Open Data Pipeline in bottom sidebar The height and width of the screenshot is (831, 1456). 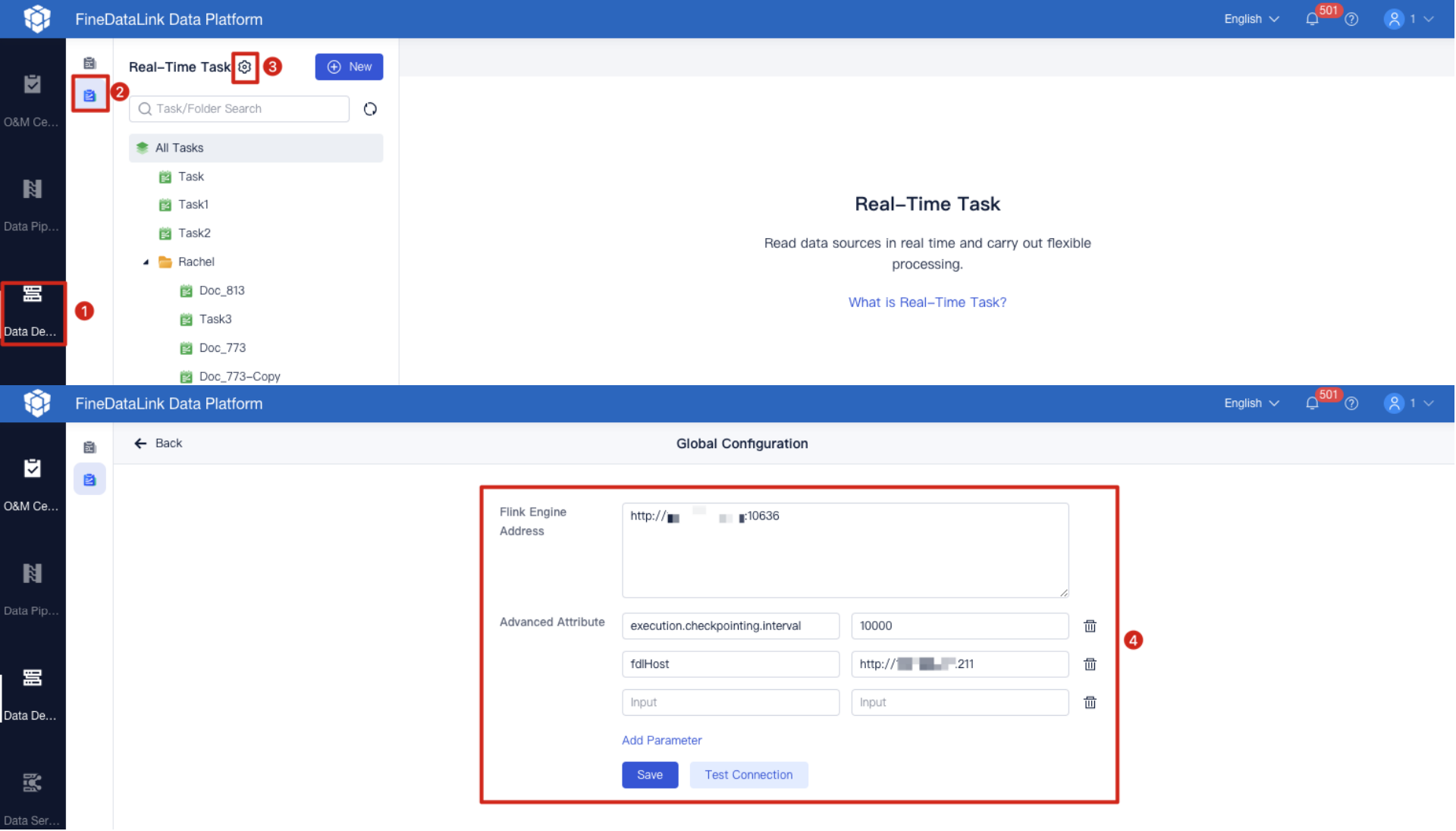[x=32, y=589]
